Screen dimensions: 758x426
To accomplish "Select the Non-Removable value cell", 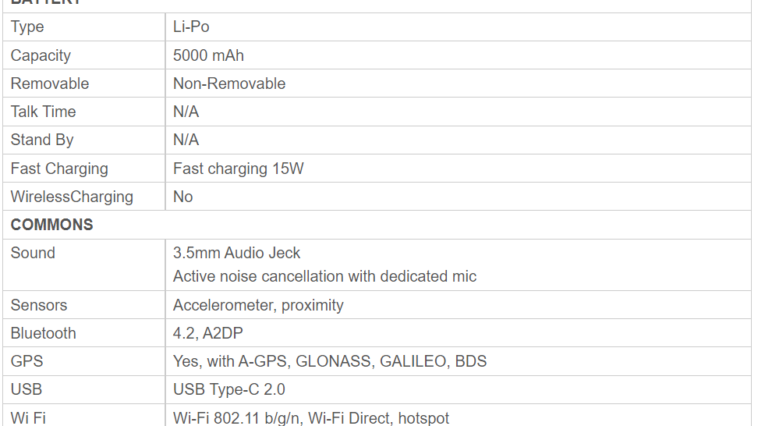I will pos(229,83).
